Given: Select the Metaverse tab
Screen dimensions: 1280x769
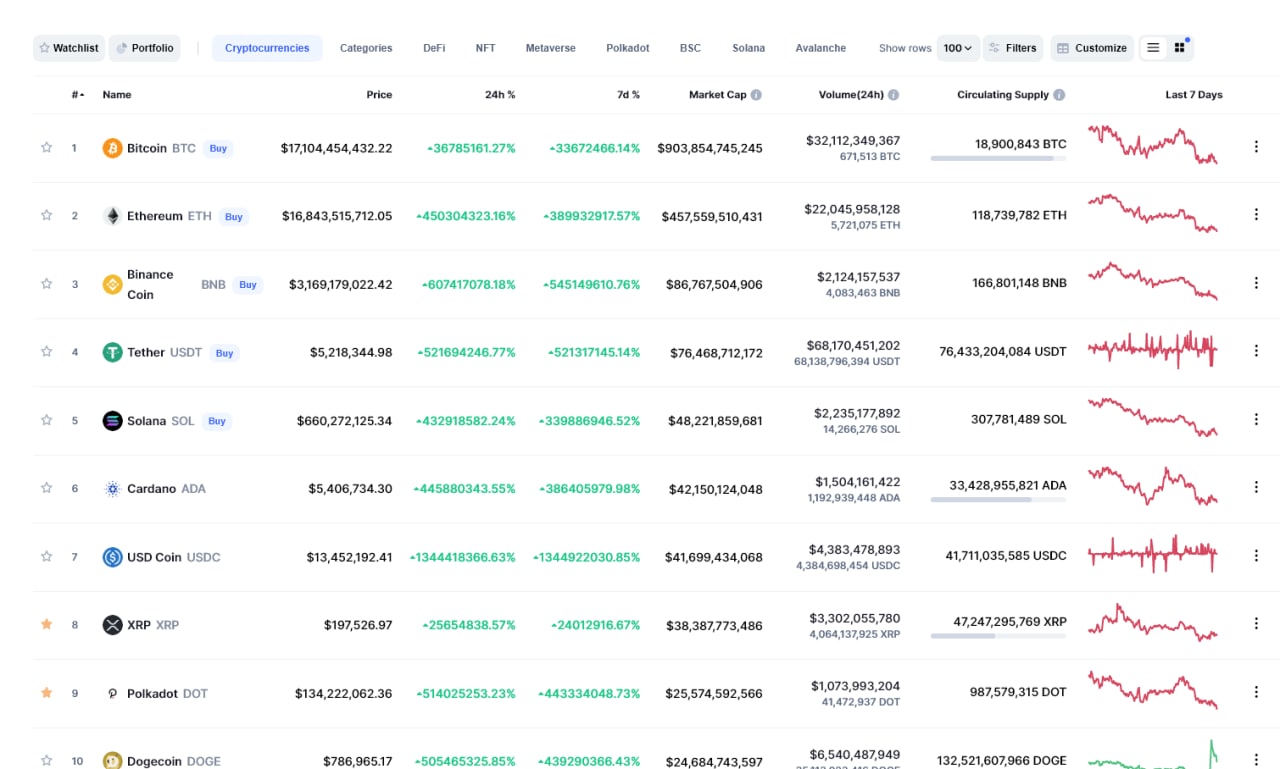Looking at the screenshot, I should pos(551,48).
